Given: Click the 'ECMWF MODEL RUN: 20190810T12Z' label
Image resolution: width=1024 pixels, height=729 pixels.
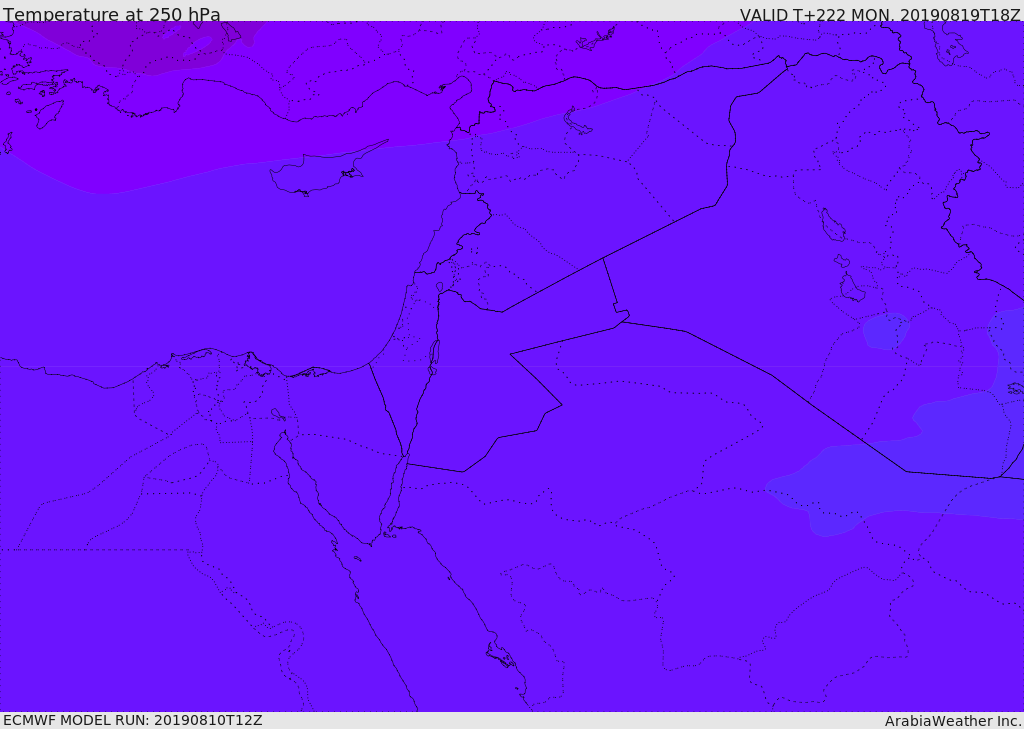Looking at the screenshot, I should [x=133, y=721].
